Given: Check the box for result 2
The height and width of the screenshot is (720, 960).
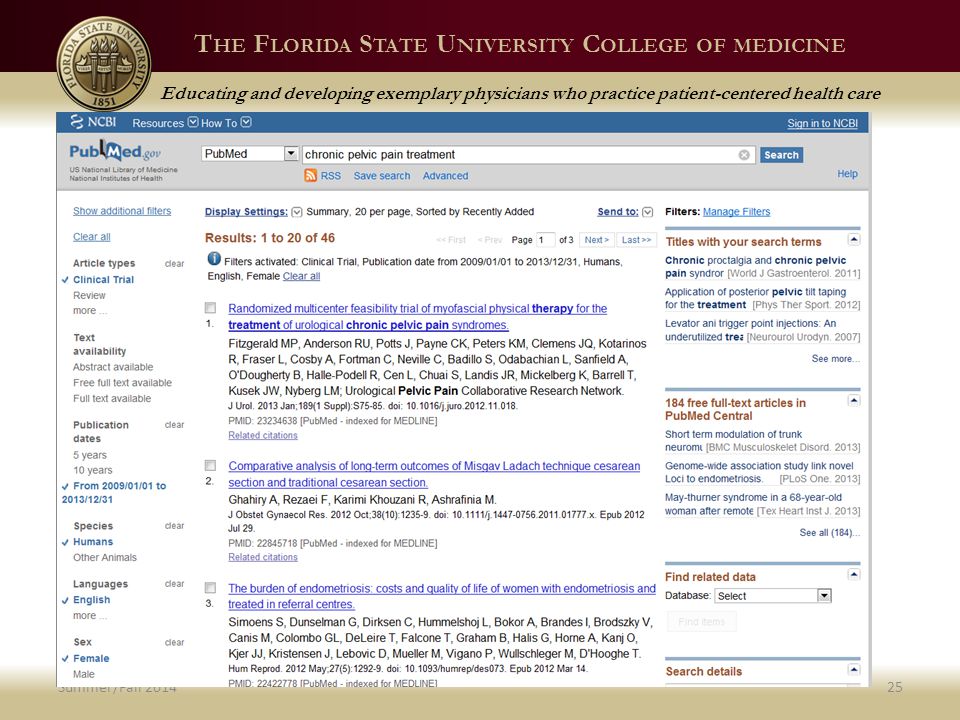Looking at the screenshot, I should (x=210, y=465).
